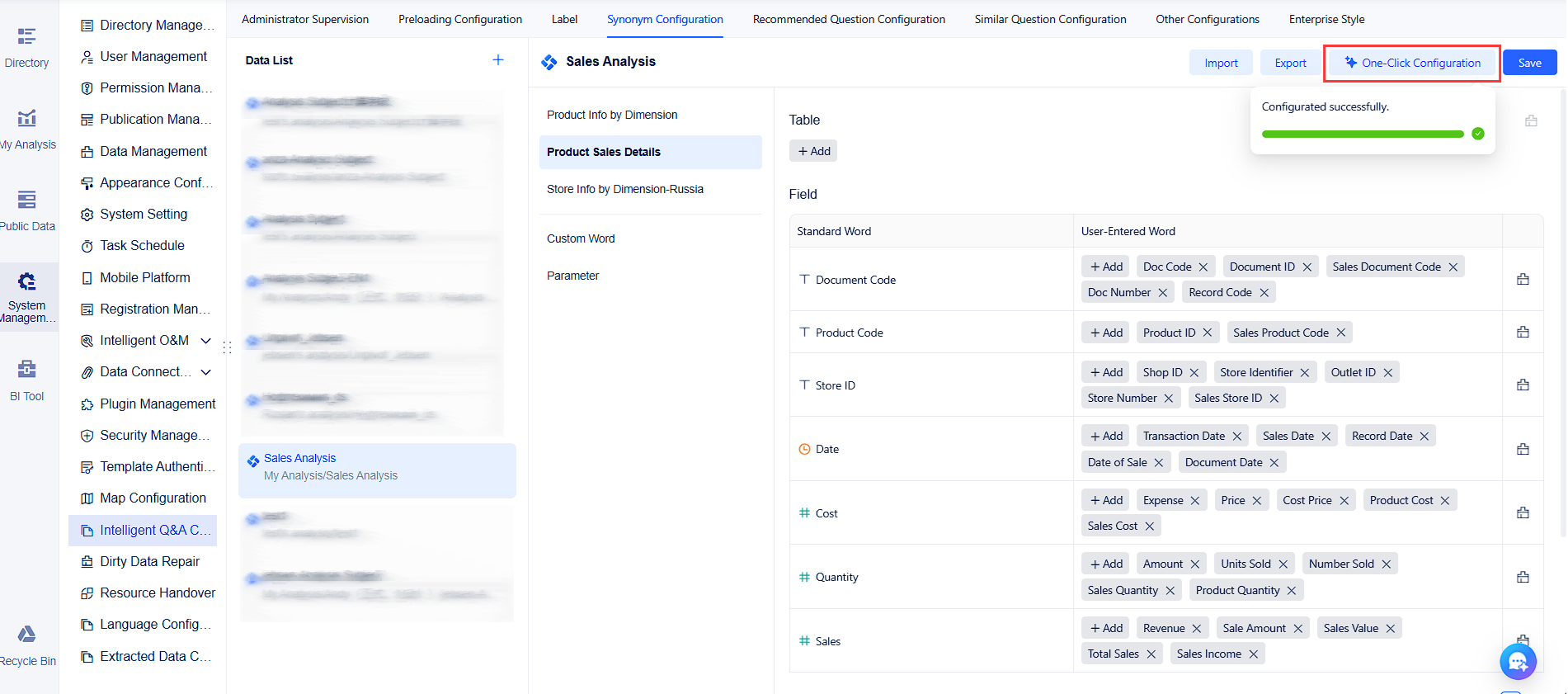
Task: Open Recycle Bin in left sidebar
Action: click(x=26, y=644)
